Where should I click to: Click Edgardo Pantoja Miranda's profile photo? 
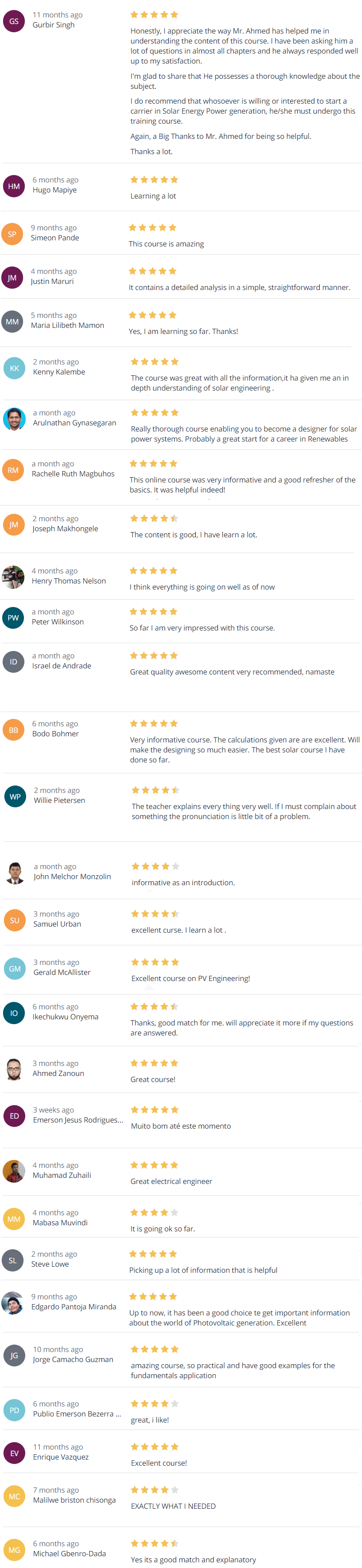click(13, 1303)
